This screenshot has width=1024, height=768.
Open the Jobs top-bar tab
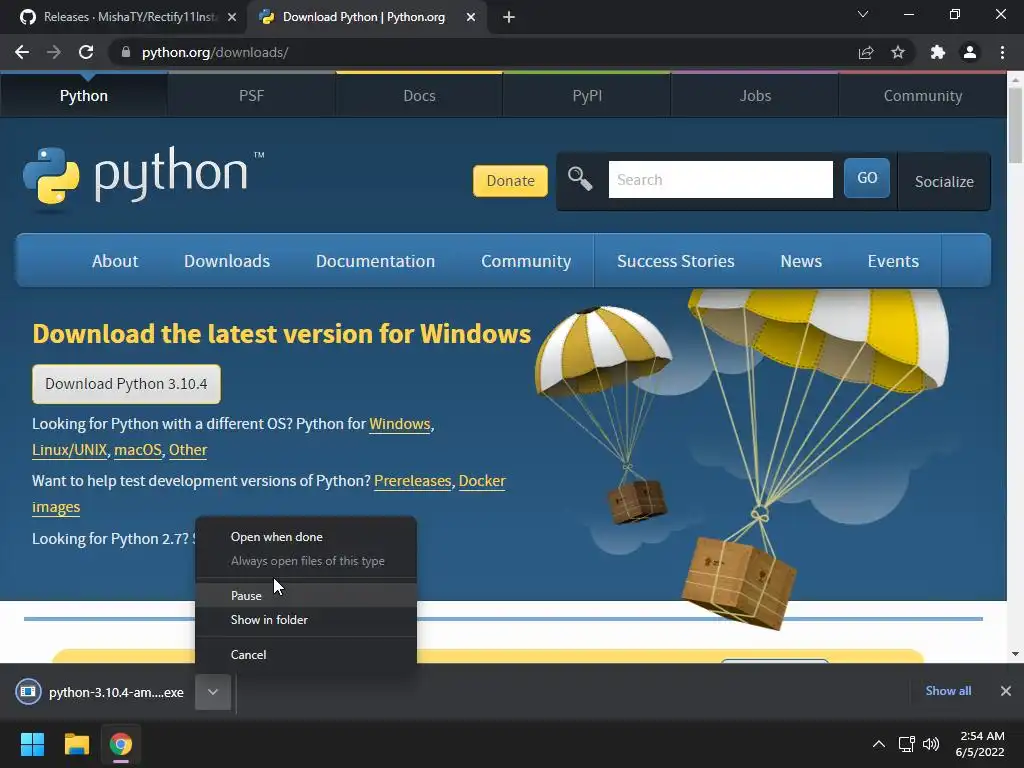click(755, 95)
